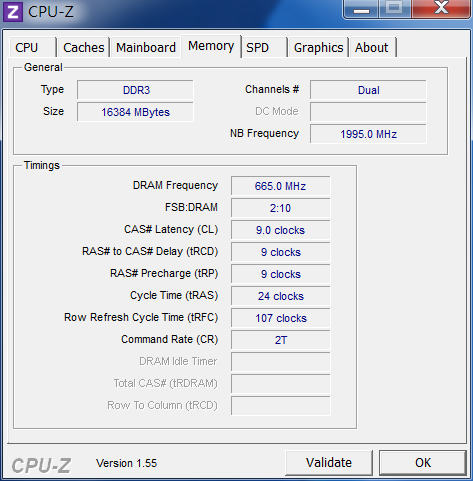Select the Memory tab

tap(211, 46)
